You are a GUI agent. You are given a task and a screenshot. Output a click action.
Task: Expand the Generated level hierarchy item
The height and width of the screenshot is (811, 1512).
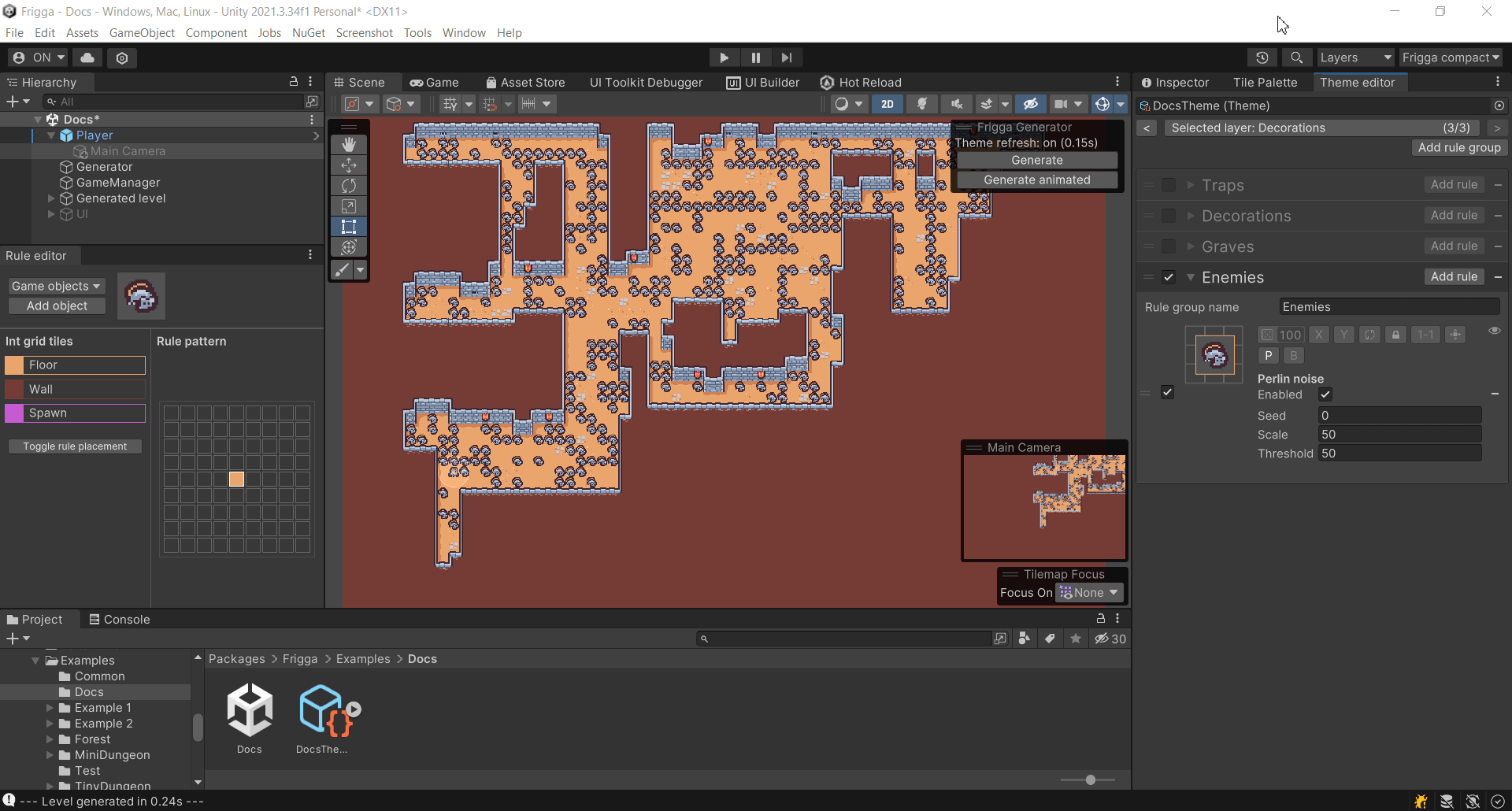tap(51, 198)
